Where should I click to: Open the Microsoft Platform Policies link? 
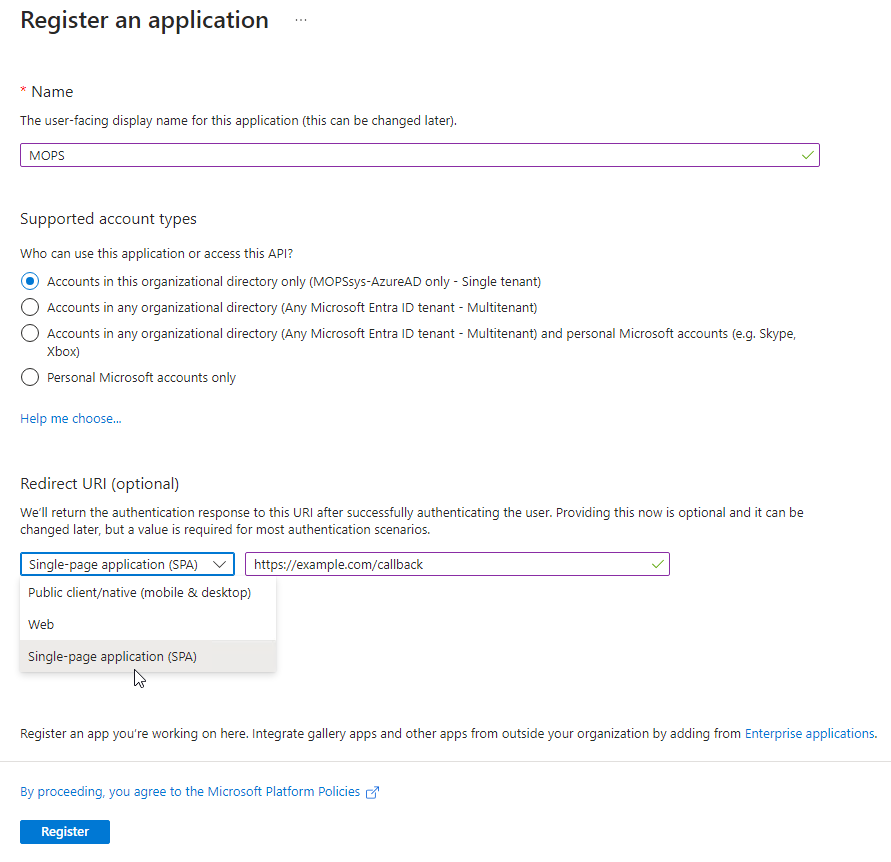click(x=190, y=792)
